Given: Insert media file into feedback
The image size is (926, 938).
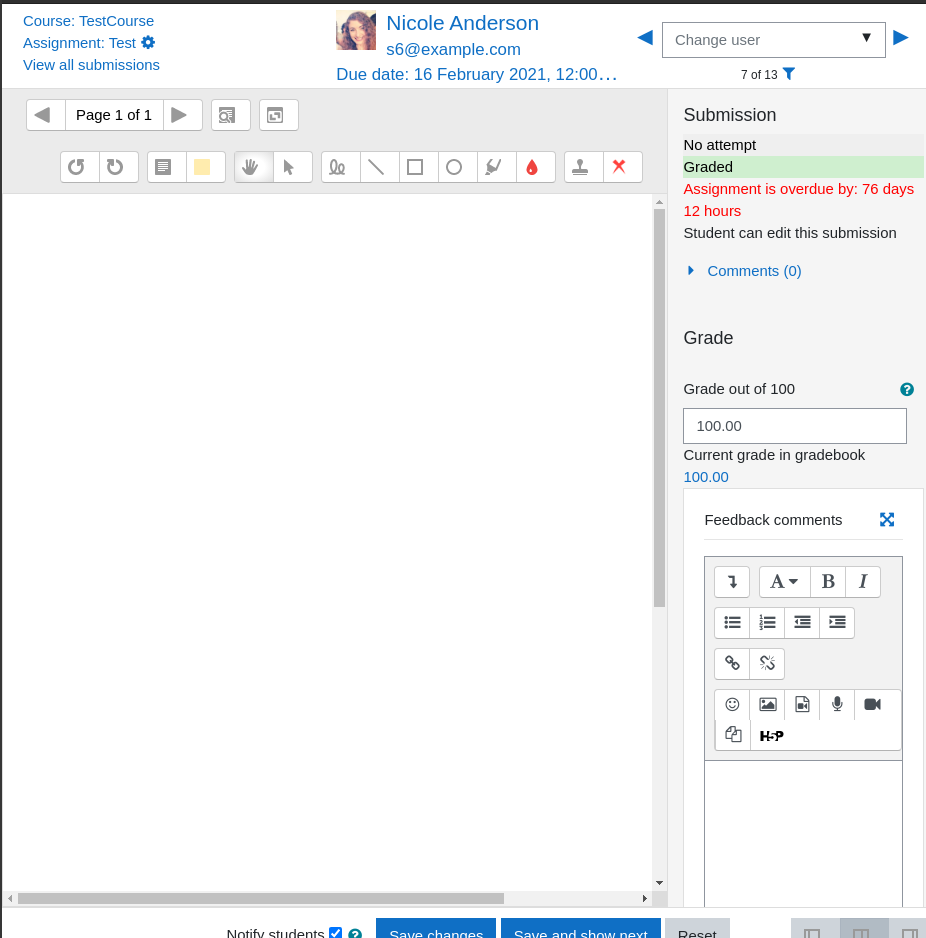Looking at the screenshot, I should pos(802,705).
